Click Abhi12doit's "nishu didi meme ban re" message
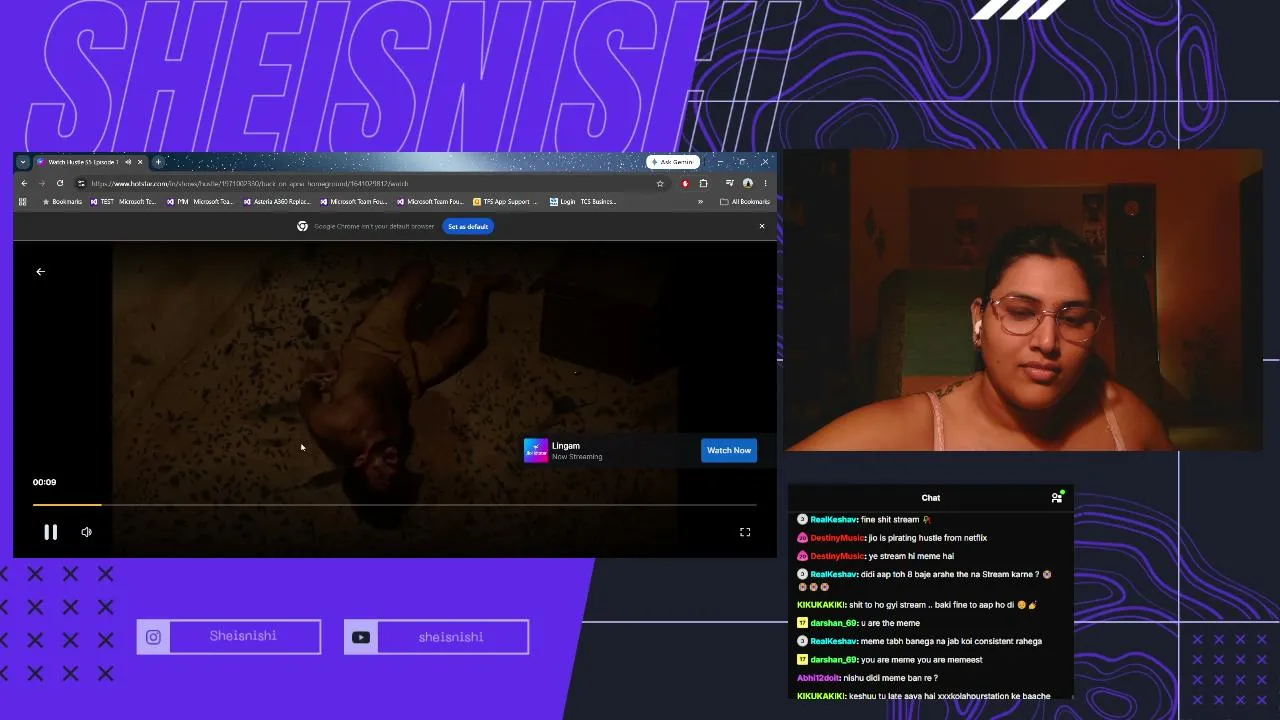Viewport: 1280px width, 720px height. (x=867, y=678)
